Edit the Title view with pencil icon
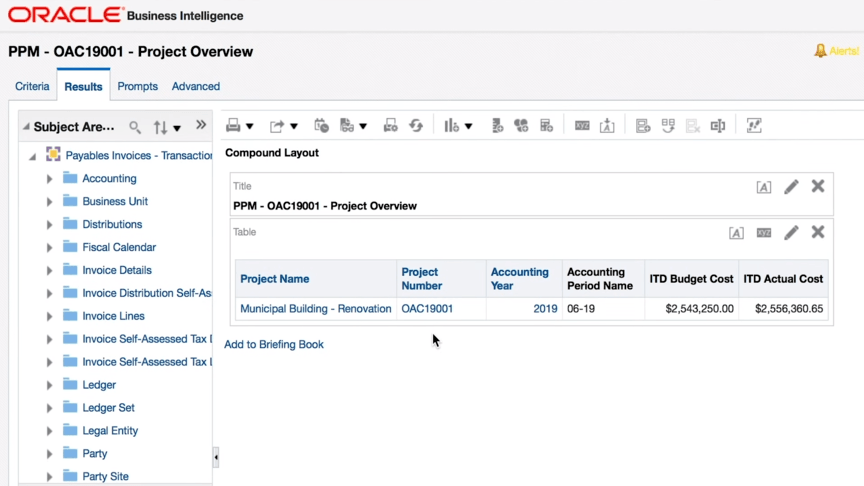This screenshot has height=486, width=864. pyautogui.click(x=791, y=187)
